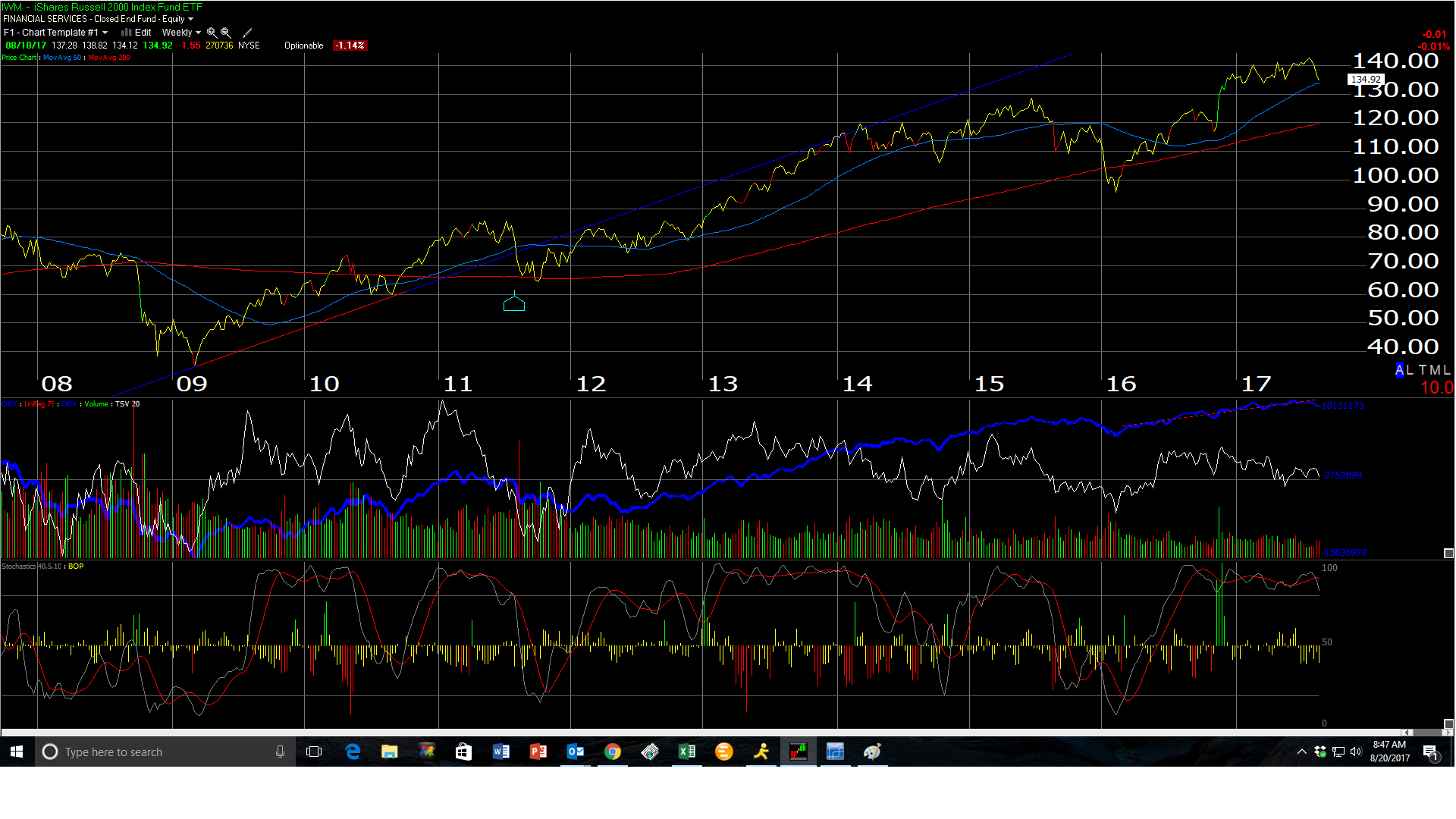Click the TSV 20 indicator label
Viewport: 1456px width, 819px height.
tap(127, 404)
